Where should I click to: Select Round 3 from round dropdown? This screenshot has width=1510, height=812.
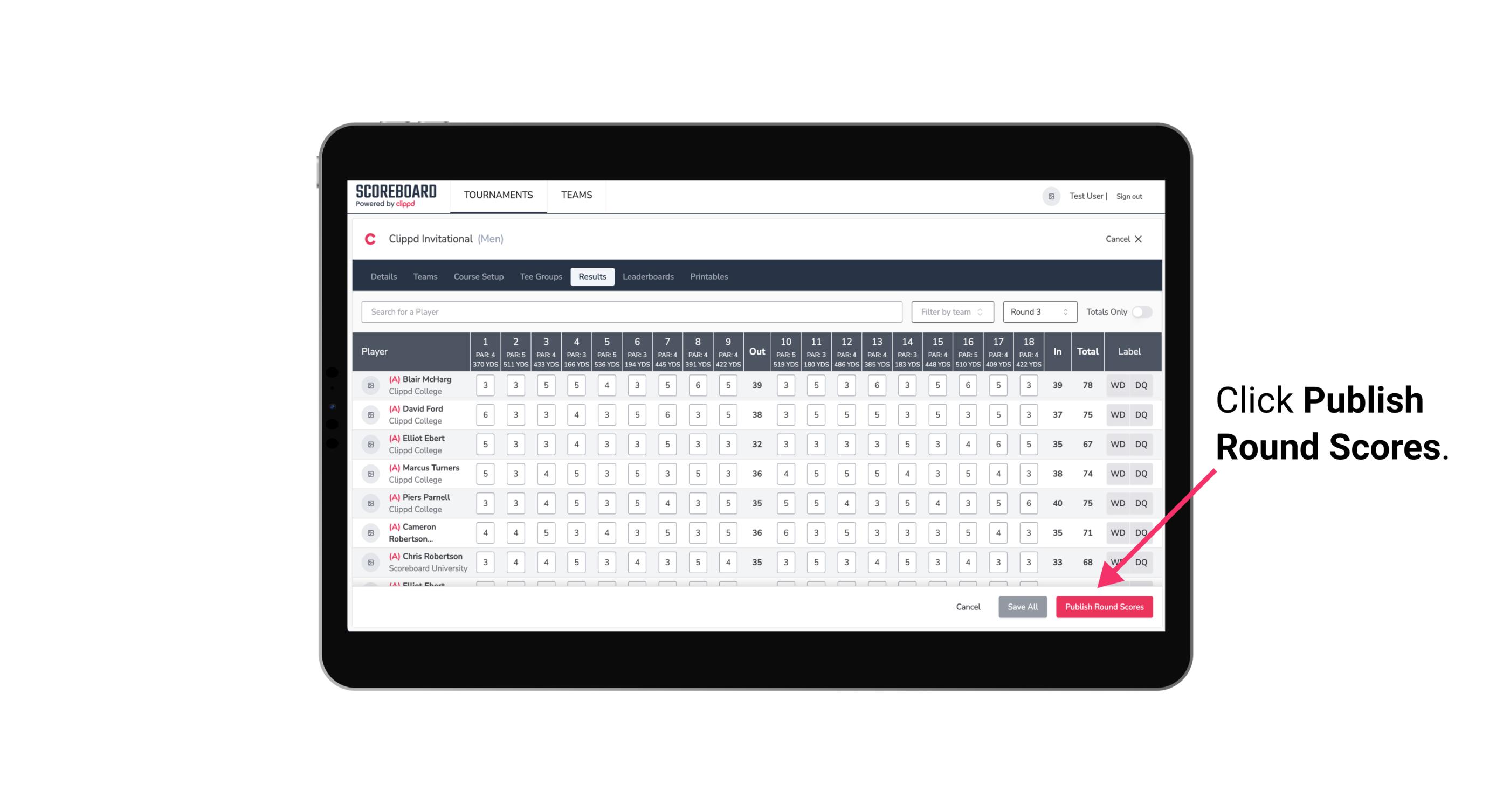pos(1039,311)
